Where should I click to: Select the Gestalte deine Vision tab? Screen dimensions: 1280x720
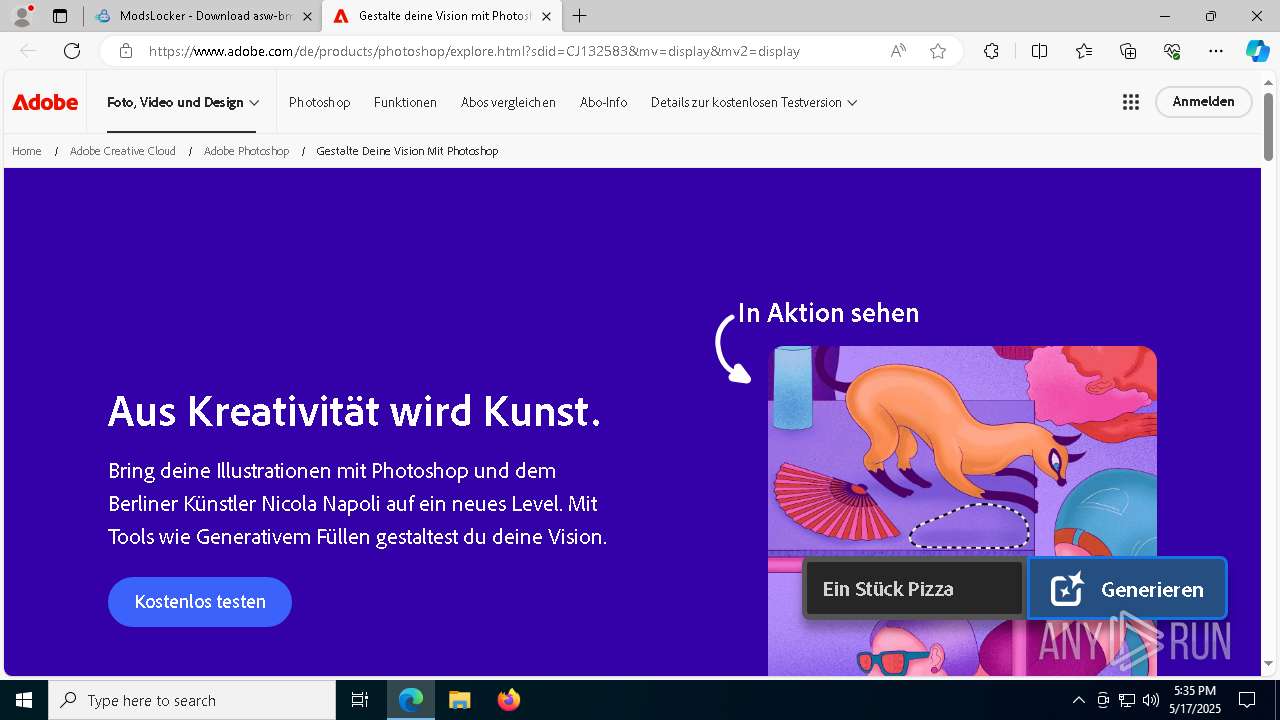pos(441,16)
